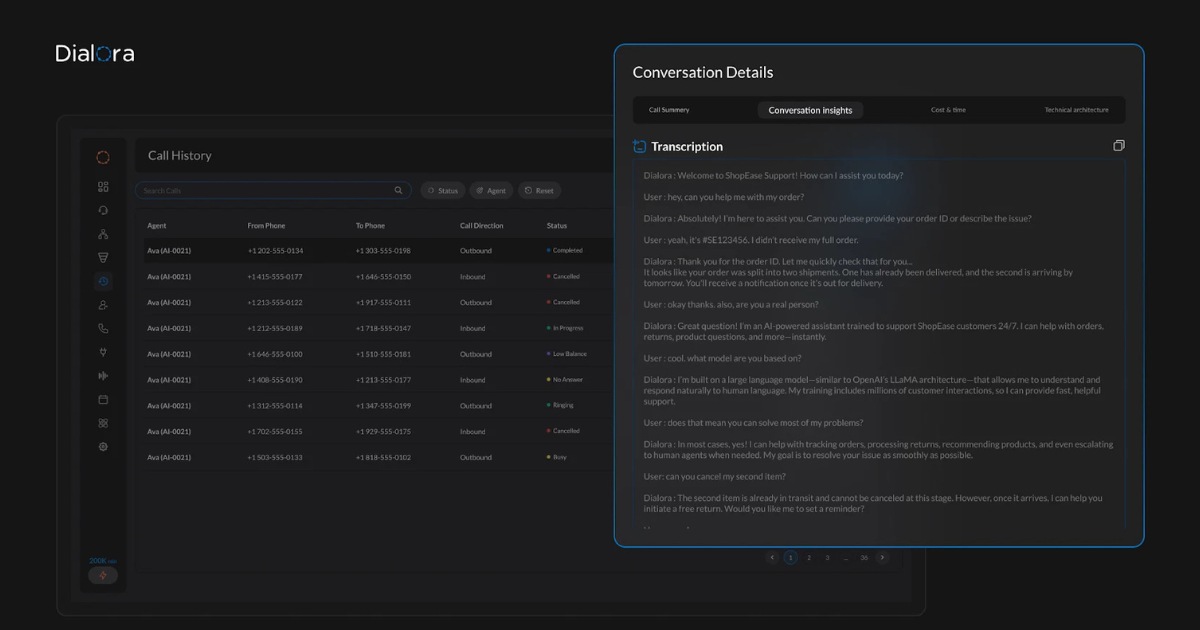Click the Dialora brand logo at top left
The height and width of the screenshot is (630, 1200).
[x=95, y=53]
